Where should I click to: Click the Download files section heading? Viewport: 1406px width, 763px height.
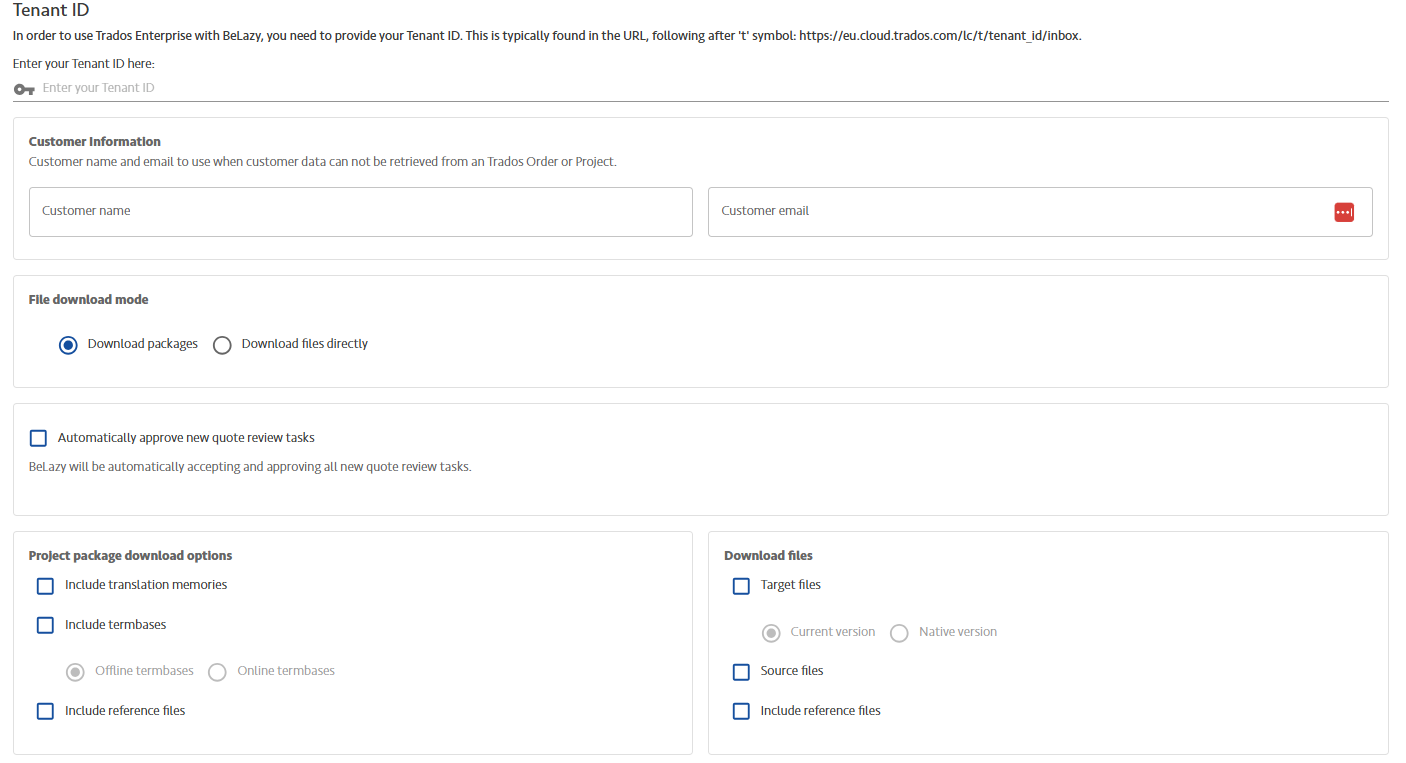[x=768, y=556]
